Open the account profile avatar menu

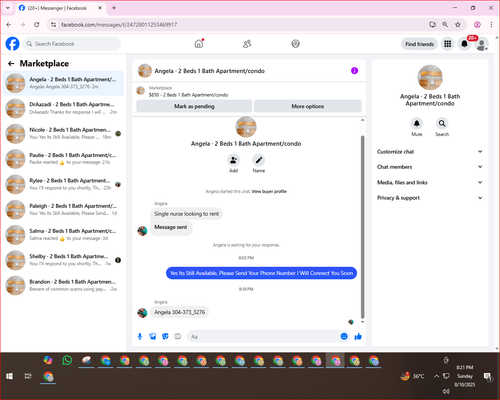481,44
